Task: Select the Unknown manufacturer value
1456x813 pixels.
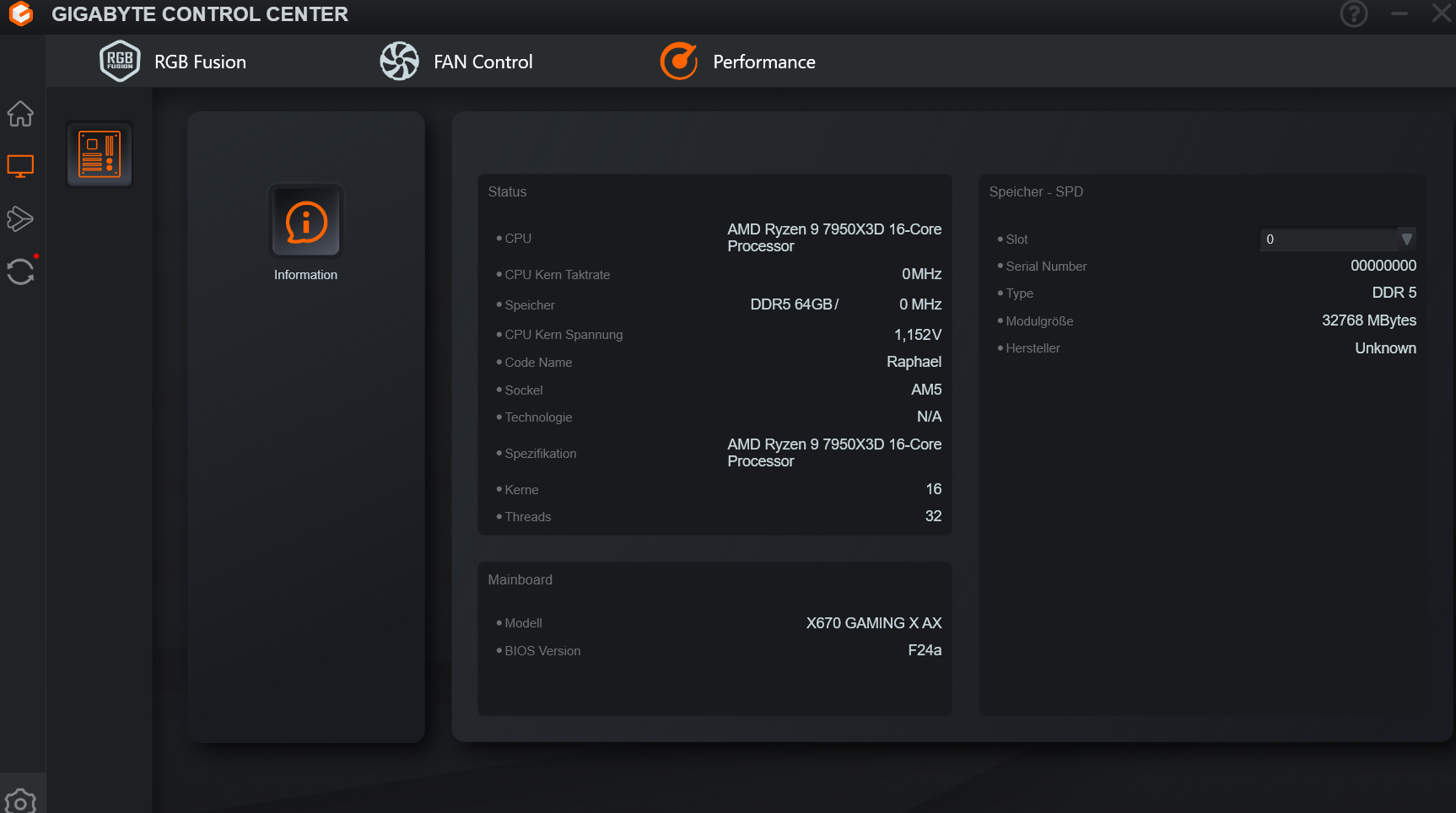Action: [1385, 348]
